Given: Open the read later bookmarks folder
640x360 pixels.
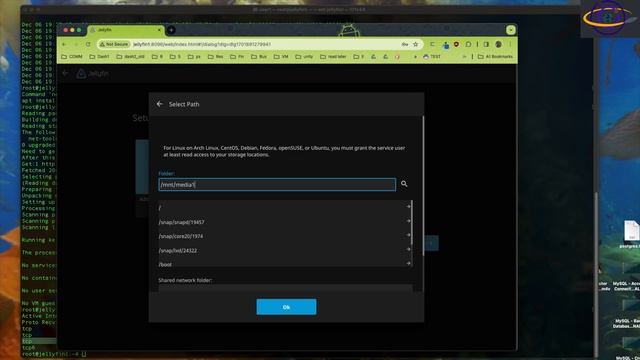Looking at the screenshot, I should [333, 57].
